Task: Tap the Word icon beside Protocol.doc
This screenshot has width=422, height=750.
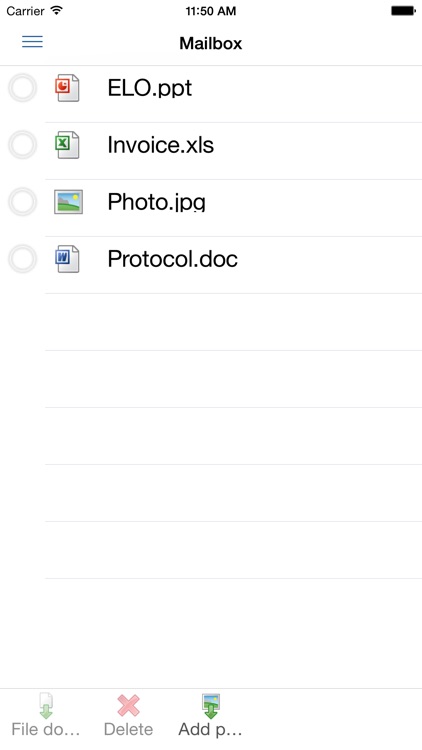Action: click(67, 259)
